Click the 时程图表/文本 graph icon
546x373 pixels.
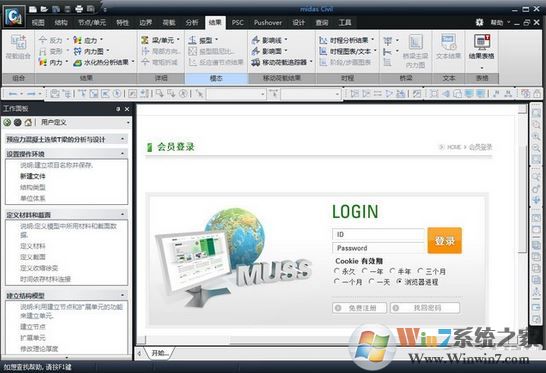(323, 51)
